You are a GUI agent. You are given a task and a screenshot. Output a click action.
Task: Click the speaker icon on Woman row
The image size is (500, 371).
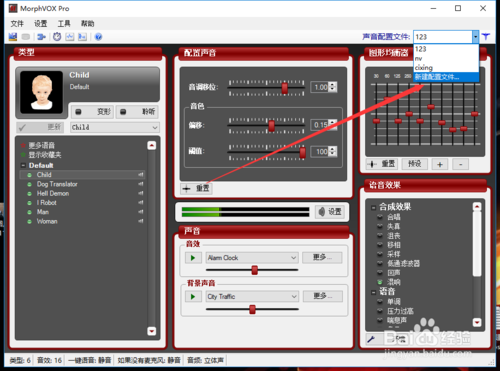point(141,221)
